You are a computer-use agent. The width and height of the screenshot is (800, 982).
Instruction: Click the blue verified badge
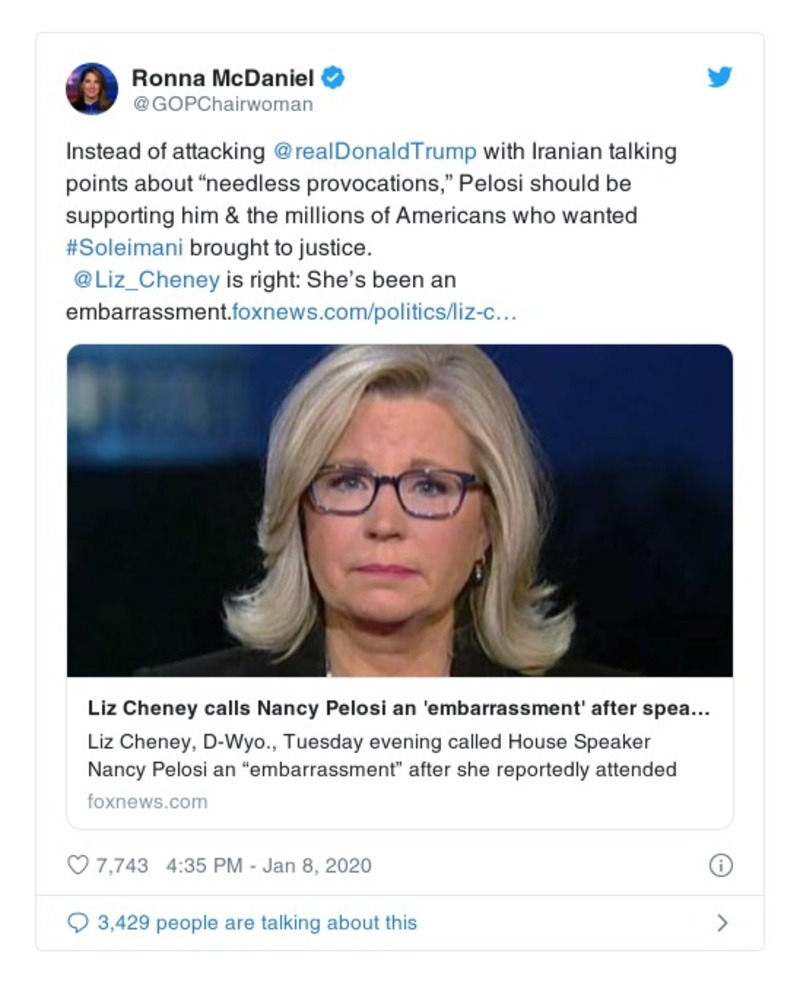point(334,77)
